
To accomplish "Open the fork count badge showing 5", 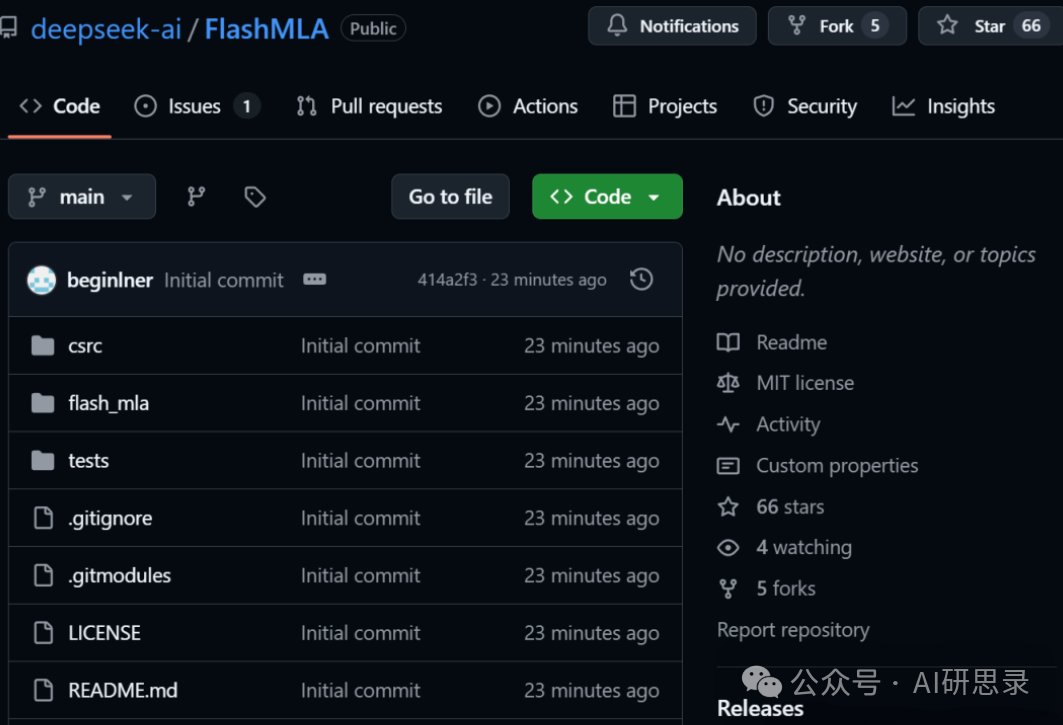I will (x=875, y=26).
